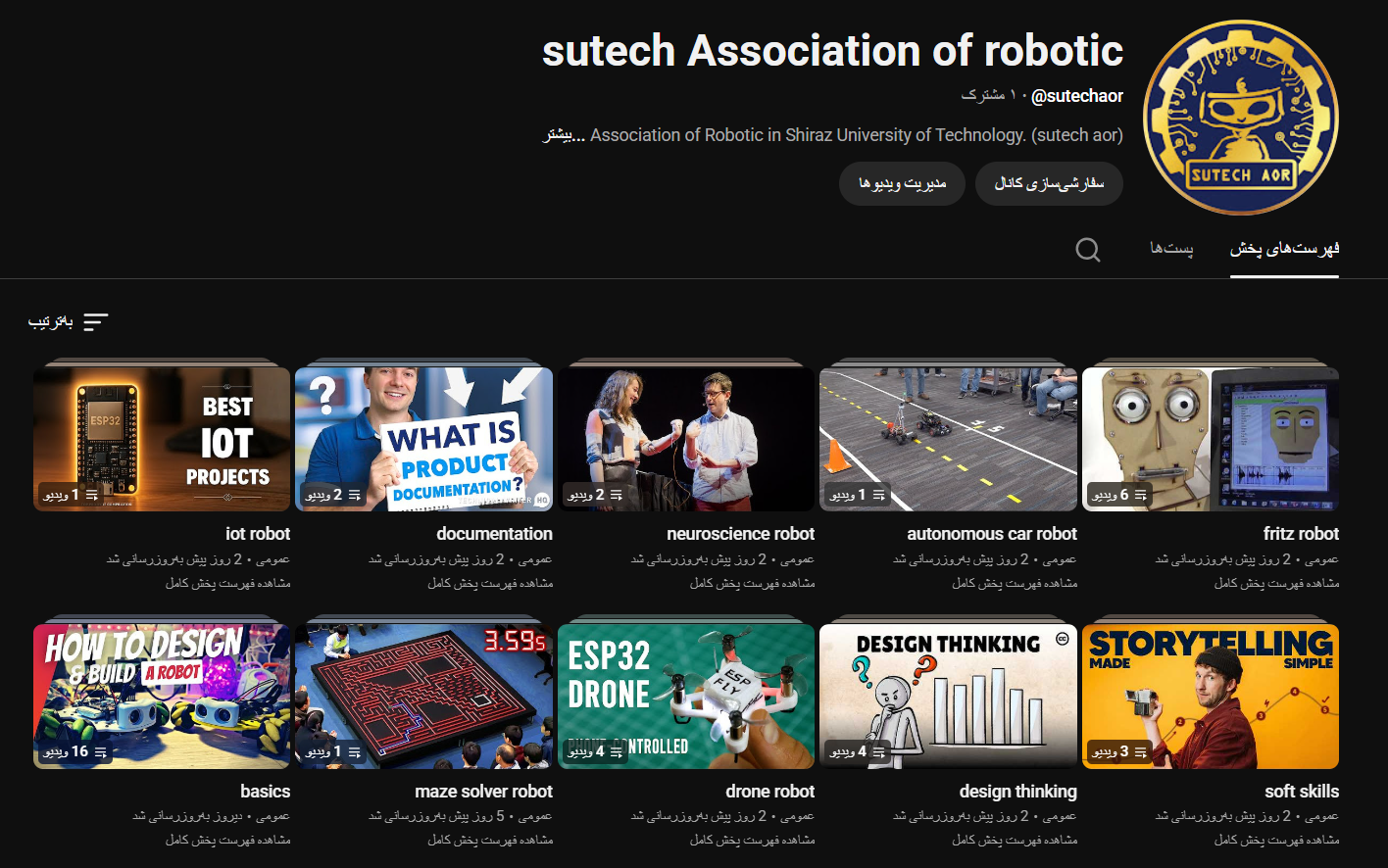Open the design thinking playlist thumbnail

948,696
